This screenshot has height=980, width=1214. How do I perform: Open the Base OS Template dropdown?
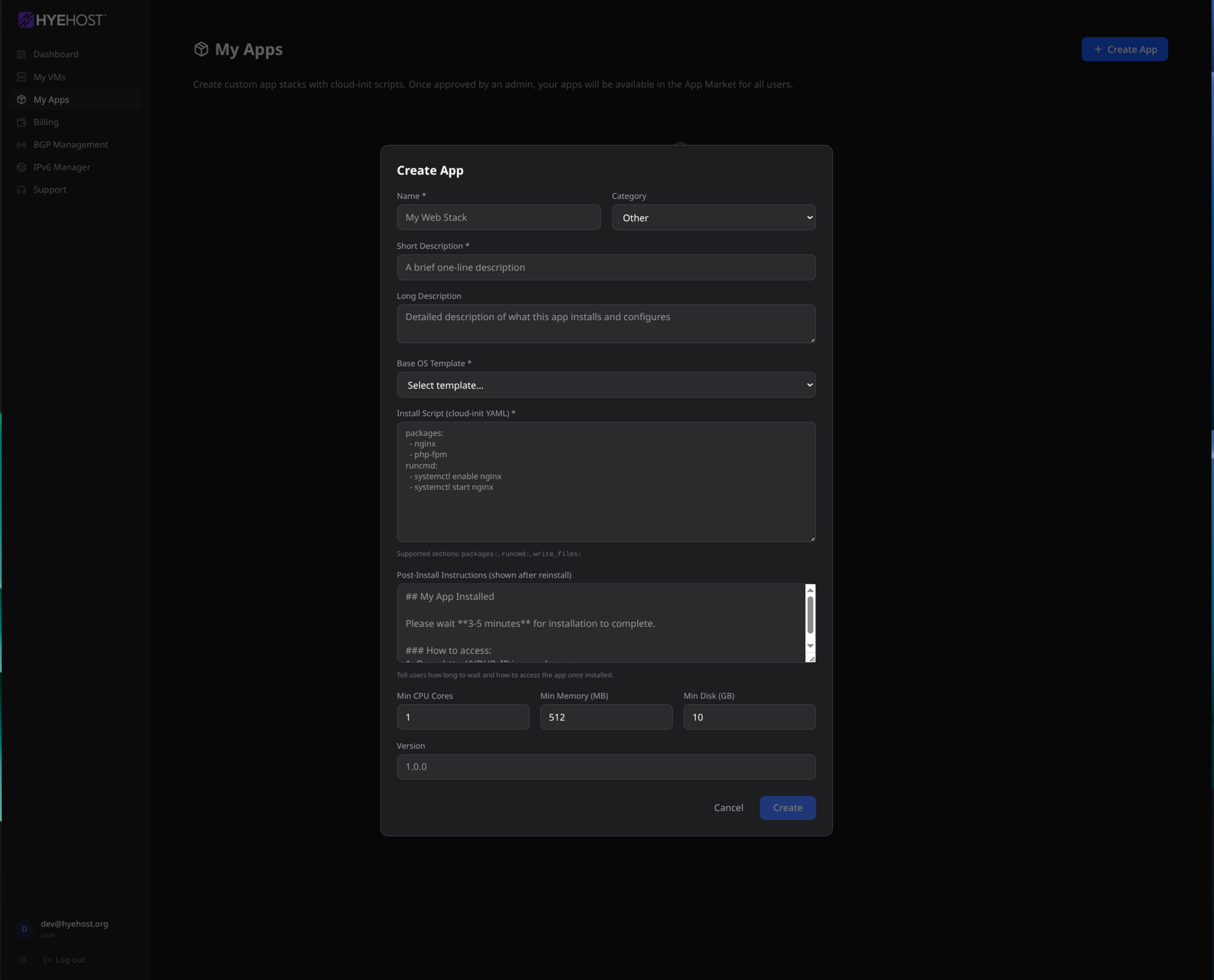tap(605, 385)
